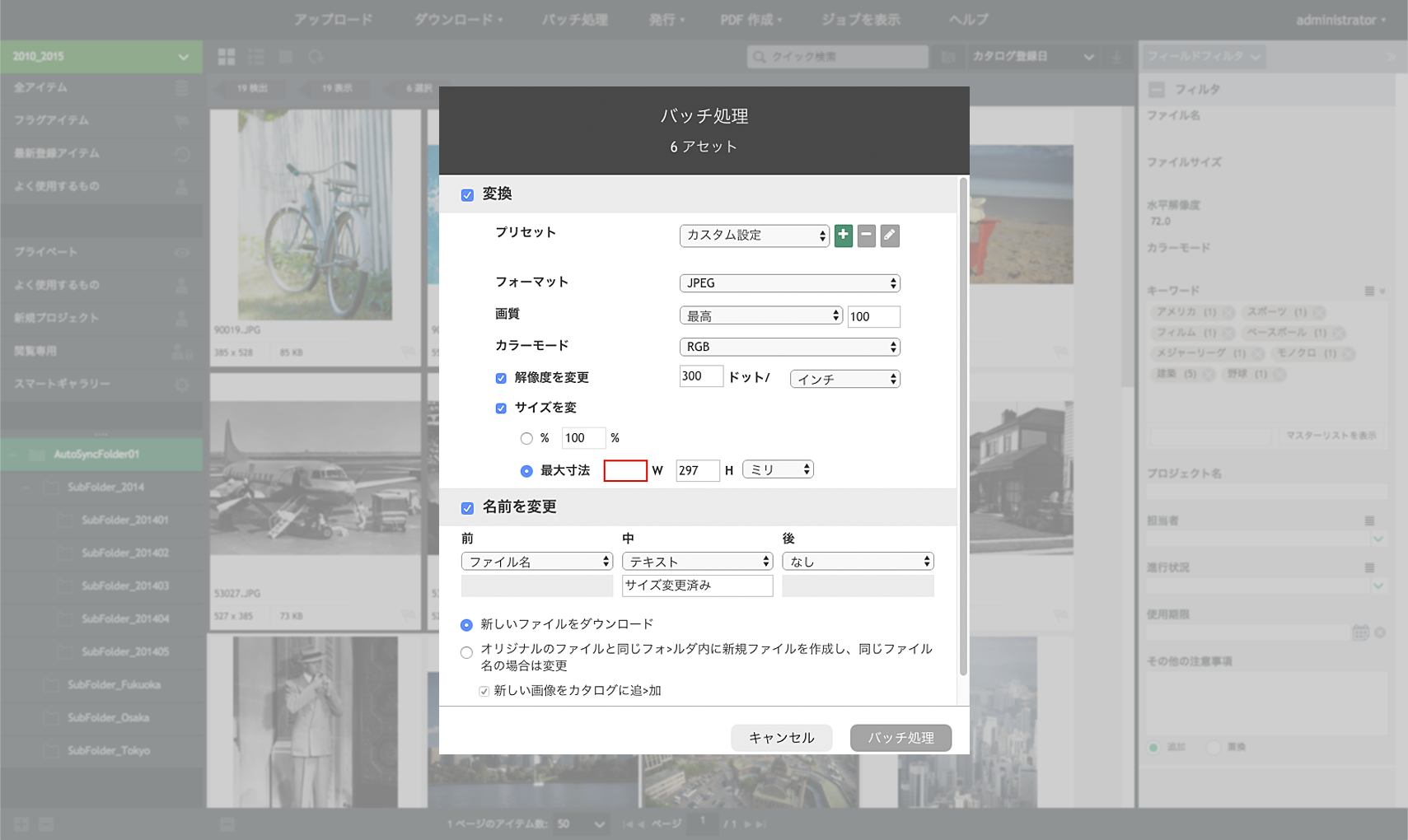The width and height of the screenshot is (1408, 840).
Task: Open バッチ処理 menu item
Action: click(x=575, y=19)
